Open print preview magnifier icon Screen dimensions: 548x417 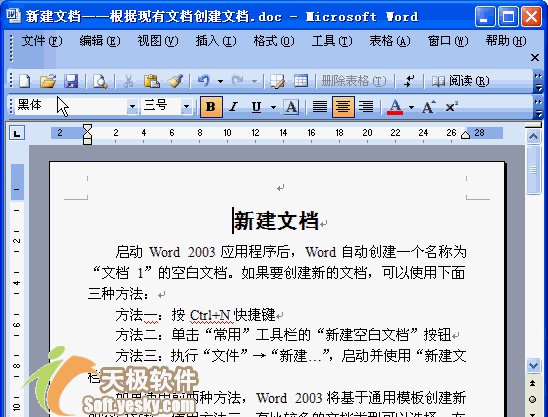pyautogui.click(x=100, y=81)
